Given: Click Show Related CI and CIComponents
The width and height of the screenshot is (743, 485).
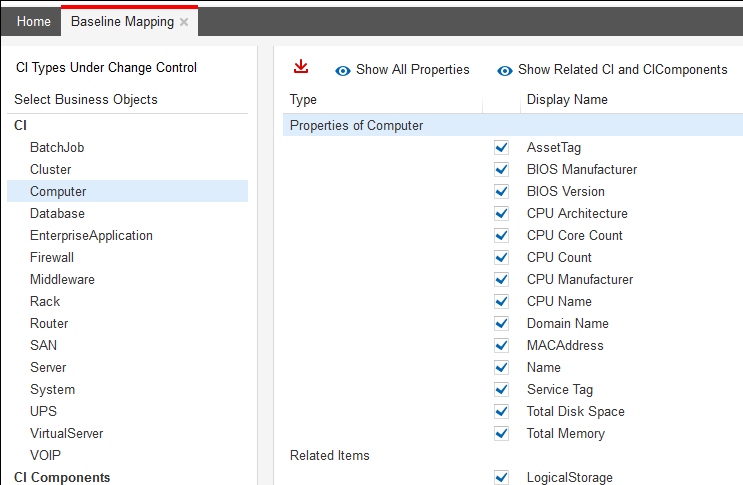Looking at the screenshot, I should 622,70.
